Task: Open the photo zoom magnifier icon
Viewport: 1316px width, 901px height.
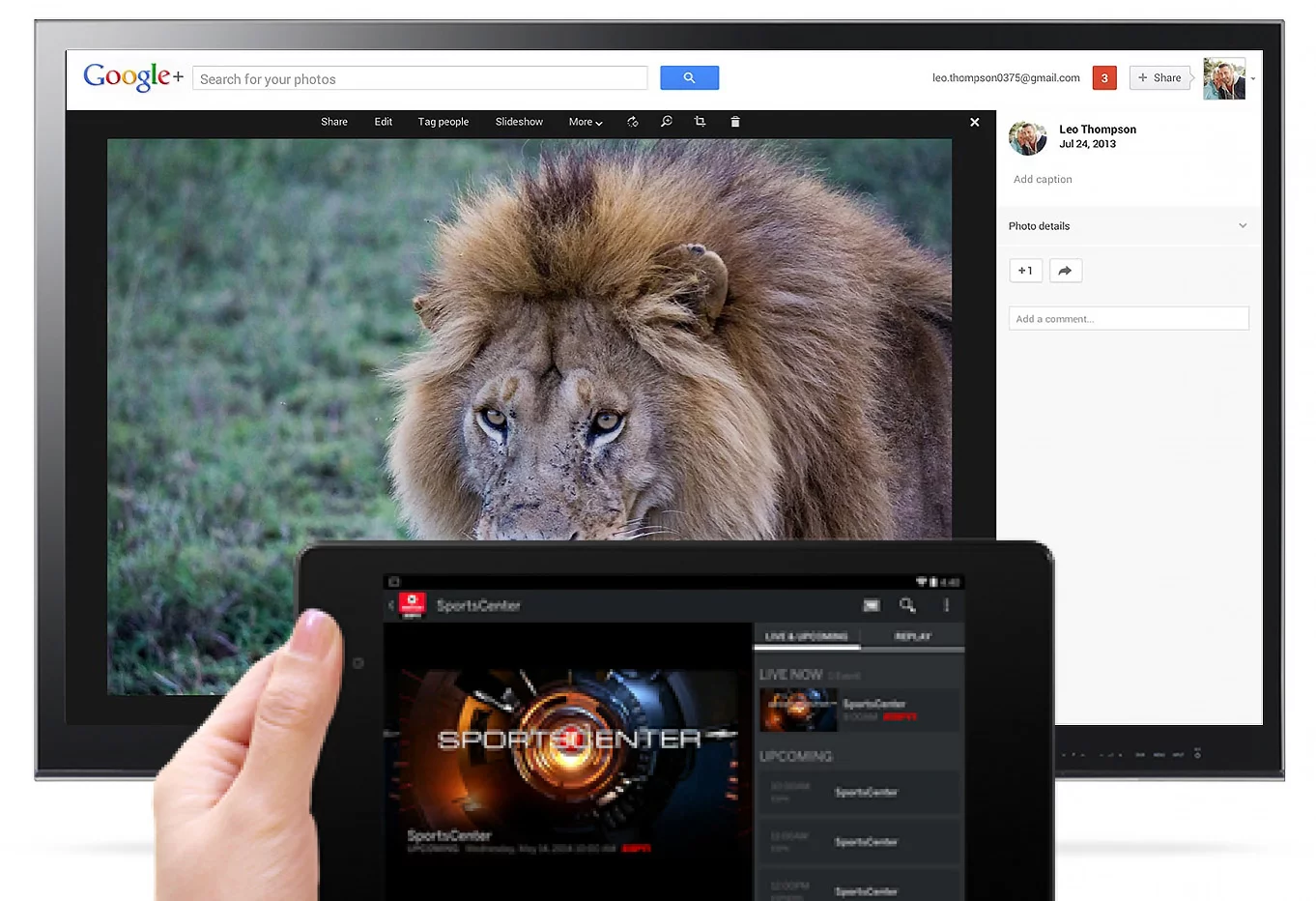Action: click(666, 121)
